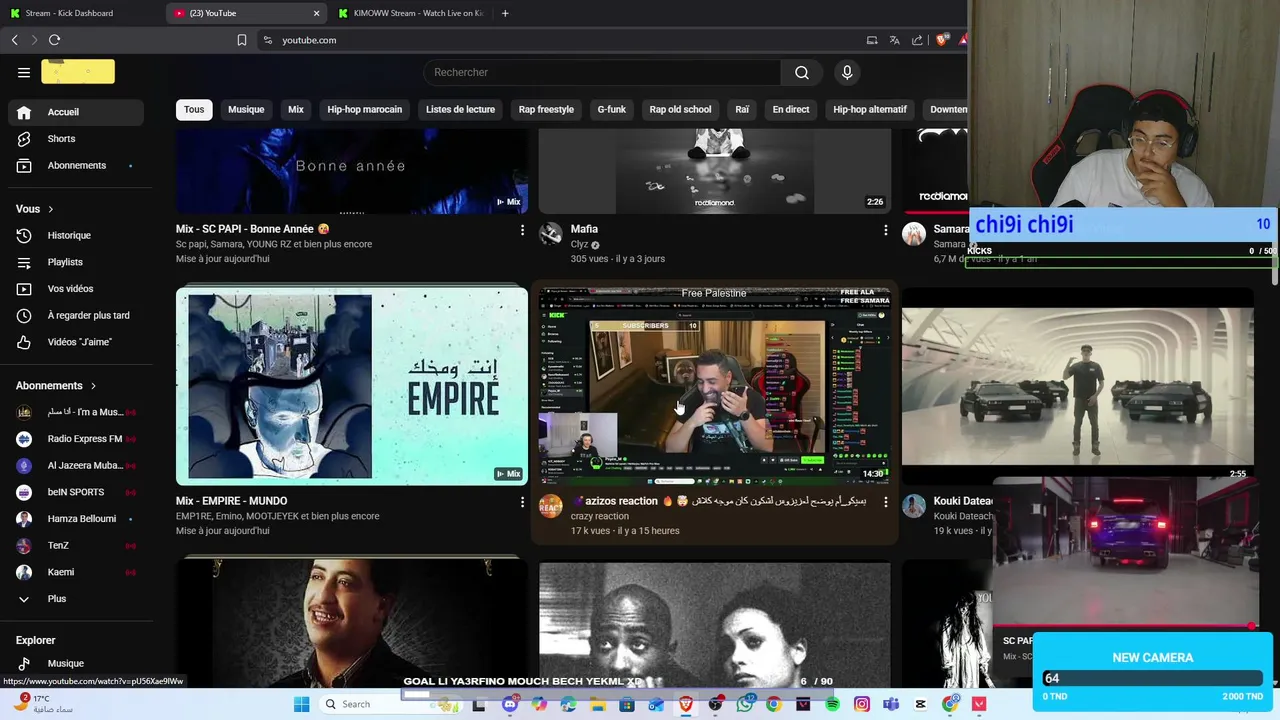Reload the YouTube page

tap(54, 40)
